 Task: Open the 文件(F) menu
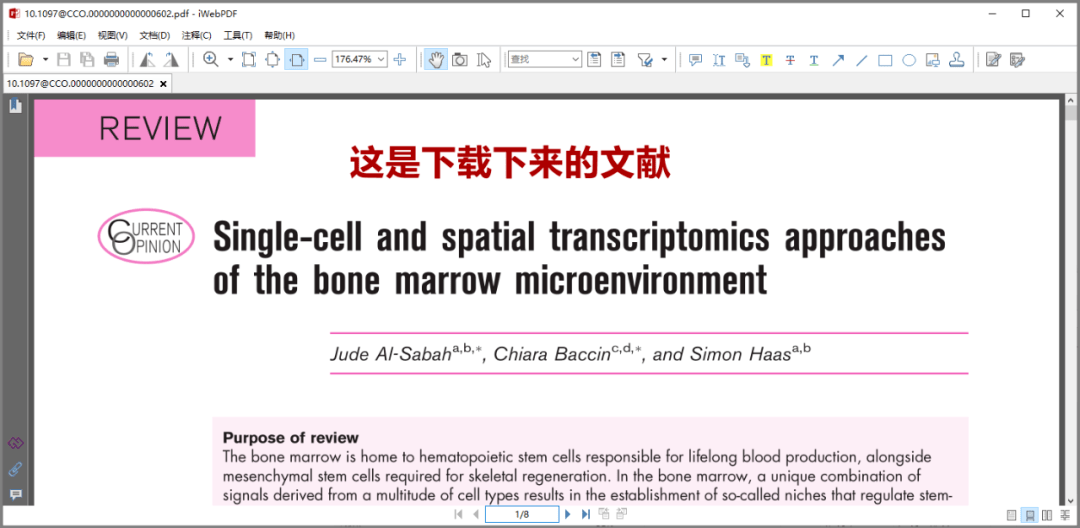pyautogui.click(x=31, y=35)
